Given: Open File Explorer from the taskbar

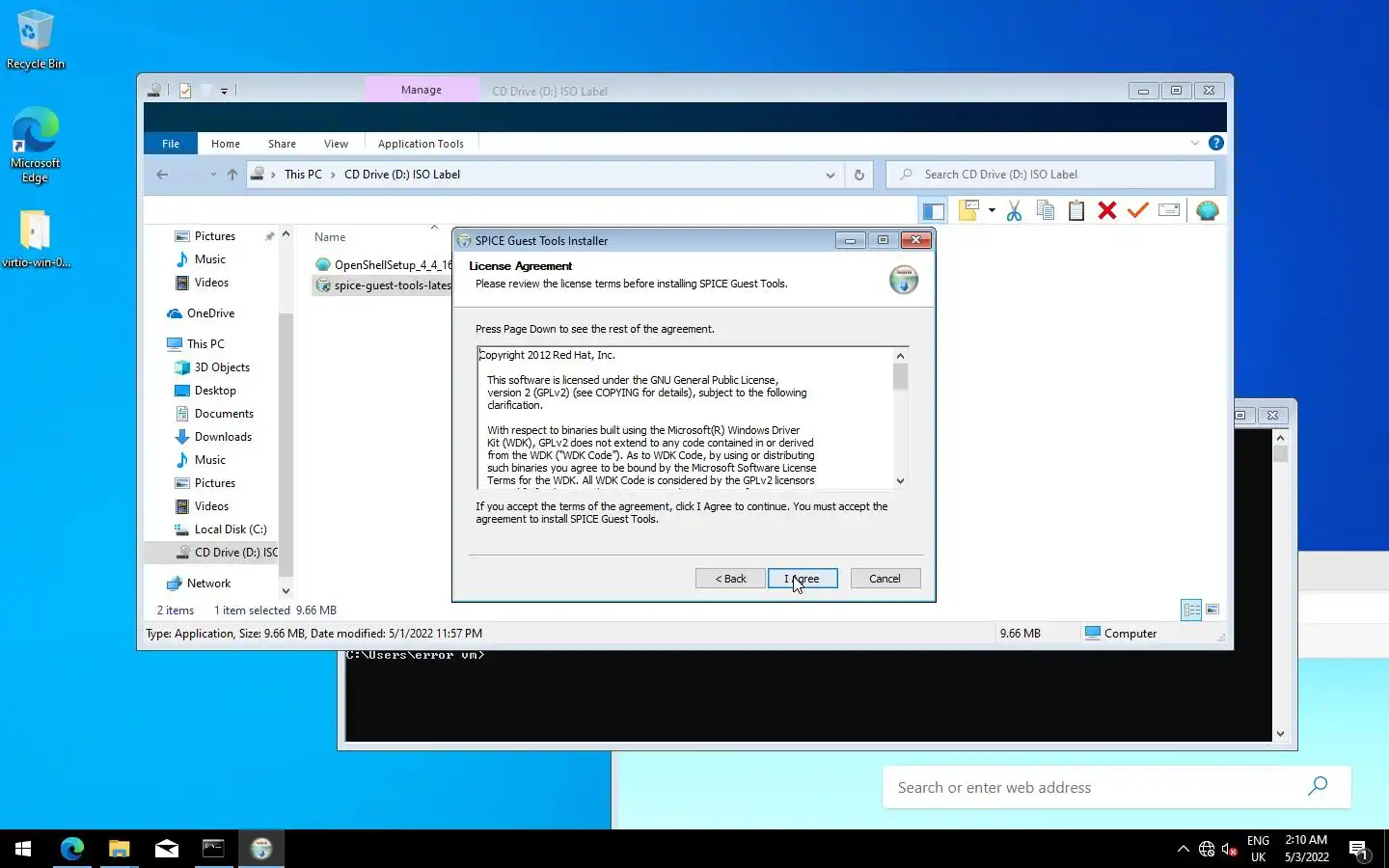Looking at the screenshot, I should 119,849.
